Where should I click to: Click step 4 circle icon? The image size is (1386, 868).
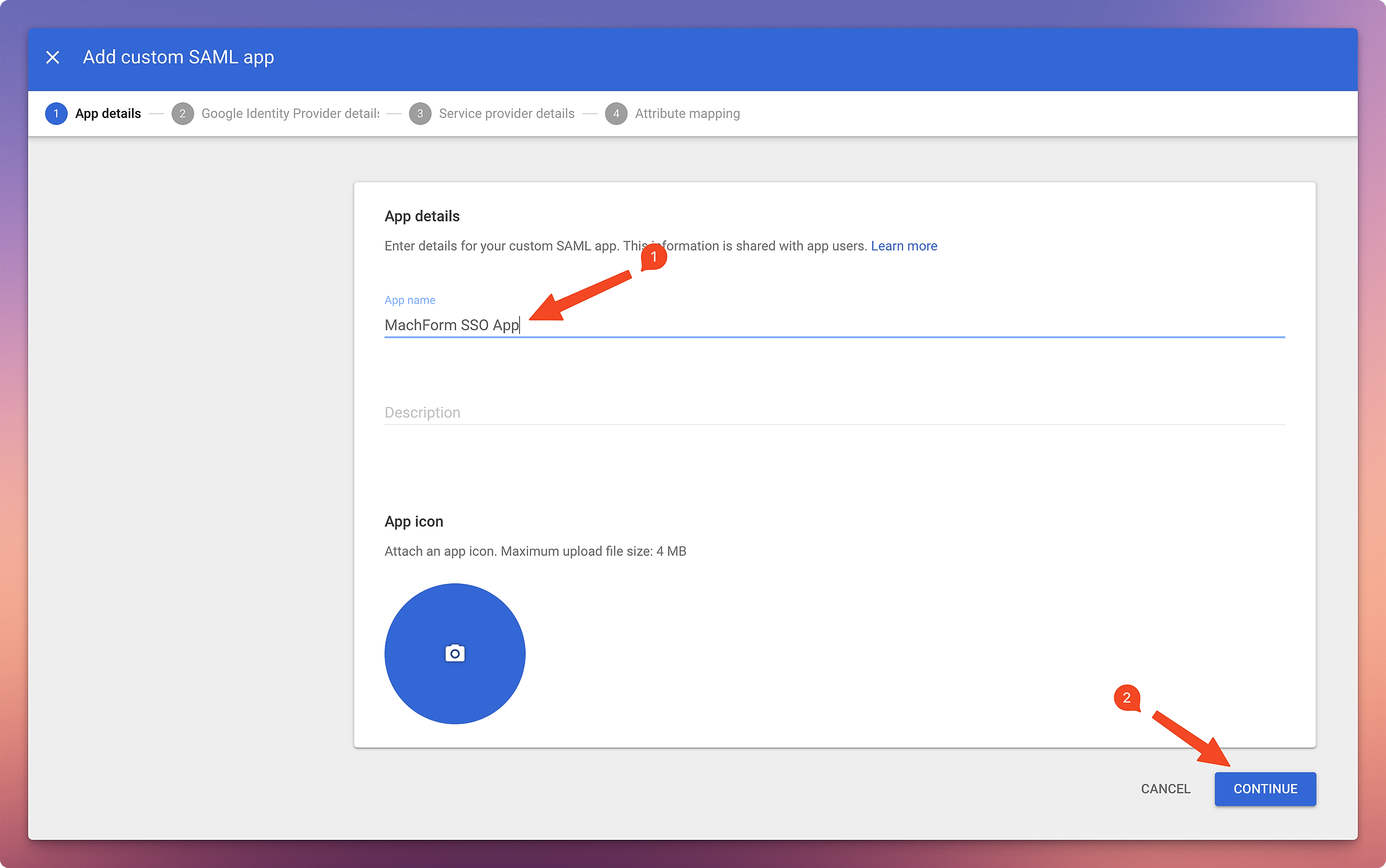click(x=616, y=114)
